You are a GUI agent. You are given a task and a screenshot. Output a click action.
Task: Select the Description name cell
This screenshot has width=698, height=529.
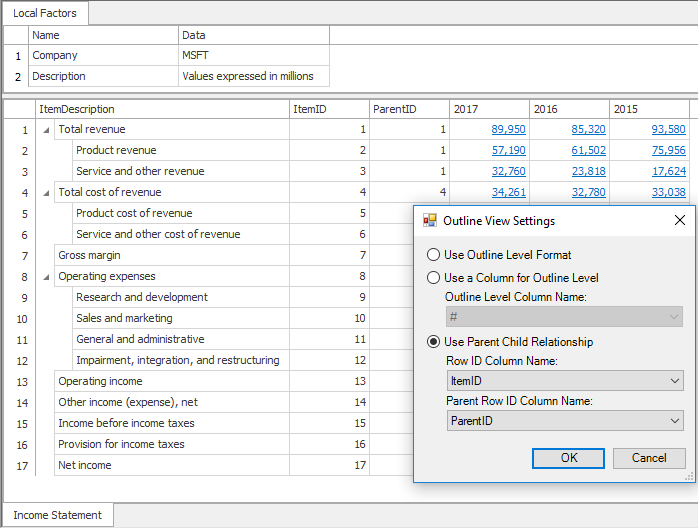click(103, 76)
